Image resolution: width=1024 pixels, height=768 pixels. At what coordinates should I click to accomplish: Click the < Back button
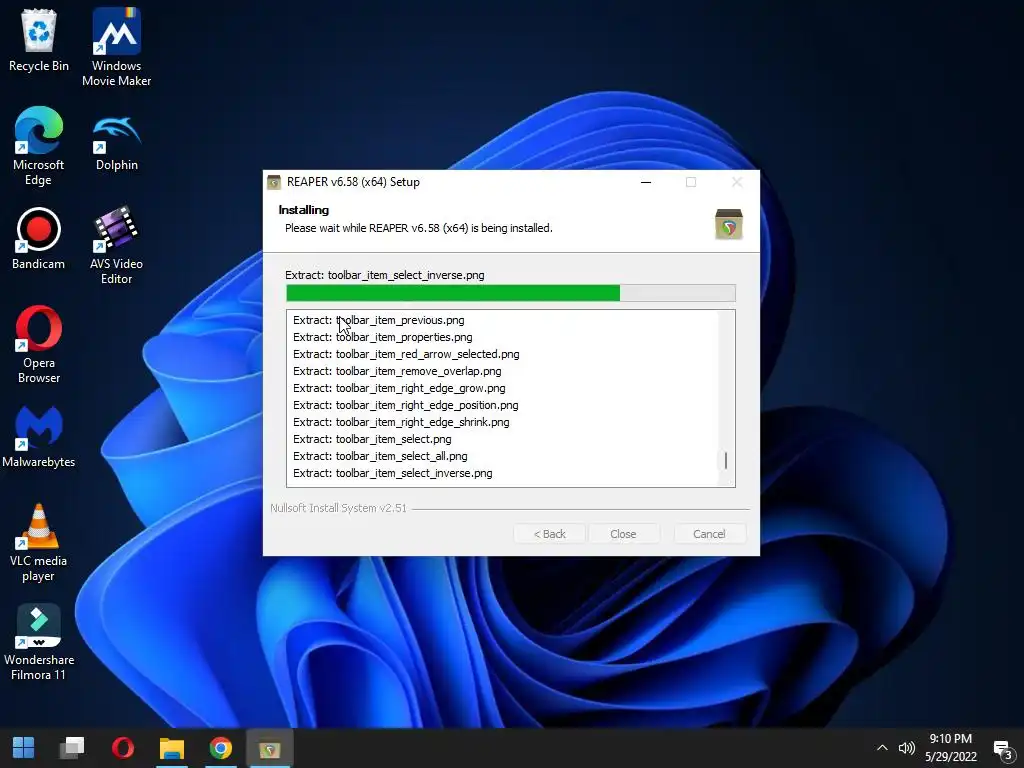(549, 534)
